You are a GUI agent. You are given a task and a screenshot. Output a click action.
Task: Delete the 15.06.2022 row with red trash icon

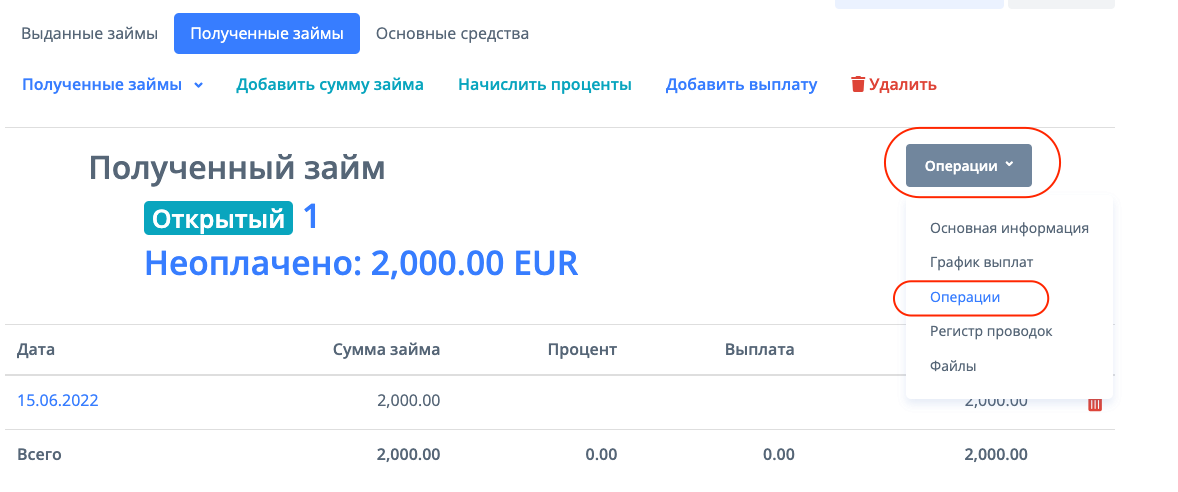(1095, 403)
